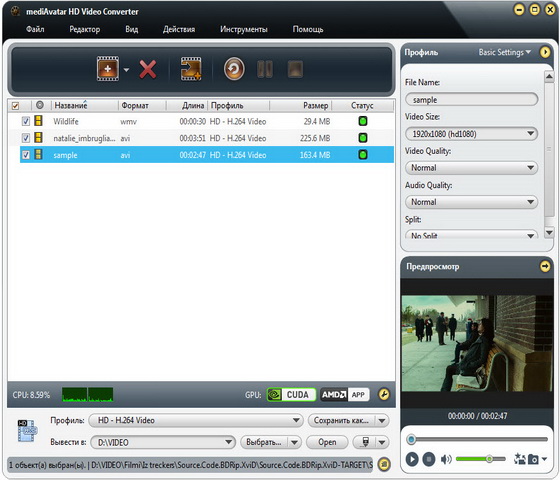Click the File Name sample input field
Image resolution: width=560 pixels, height=480 pixels.
point(471,100)
